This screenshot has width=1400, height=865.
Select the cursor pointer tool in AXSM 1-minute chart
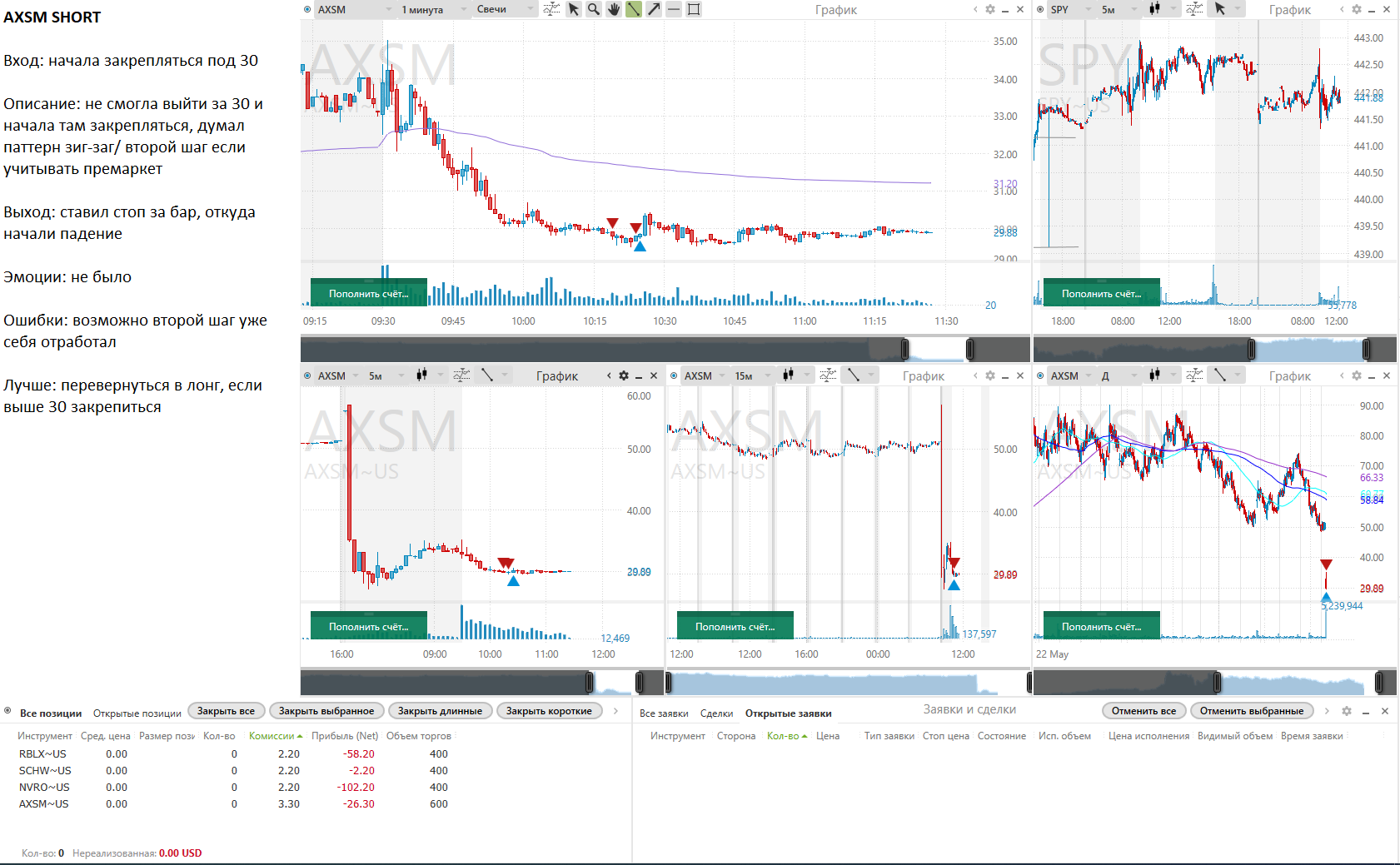574,9
